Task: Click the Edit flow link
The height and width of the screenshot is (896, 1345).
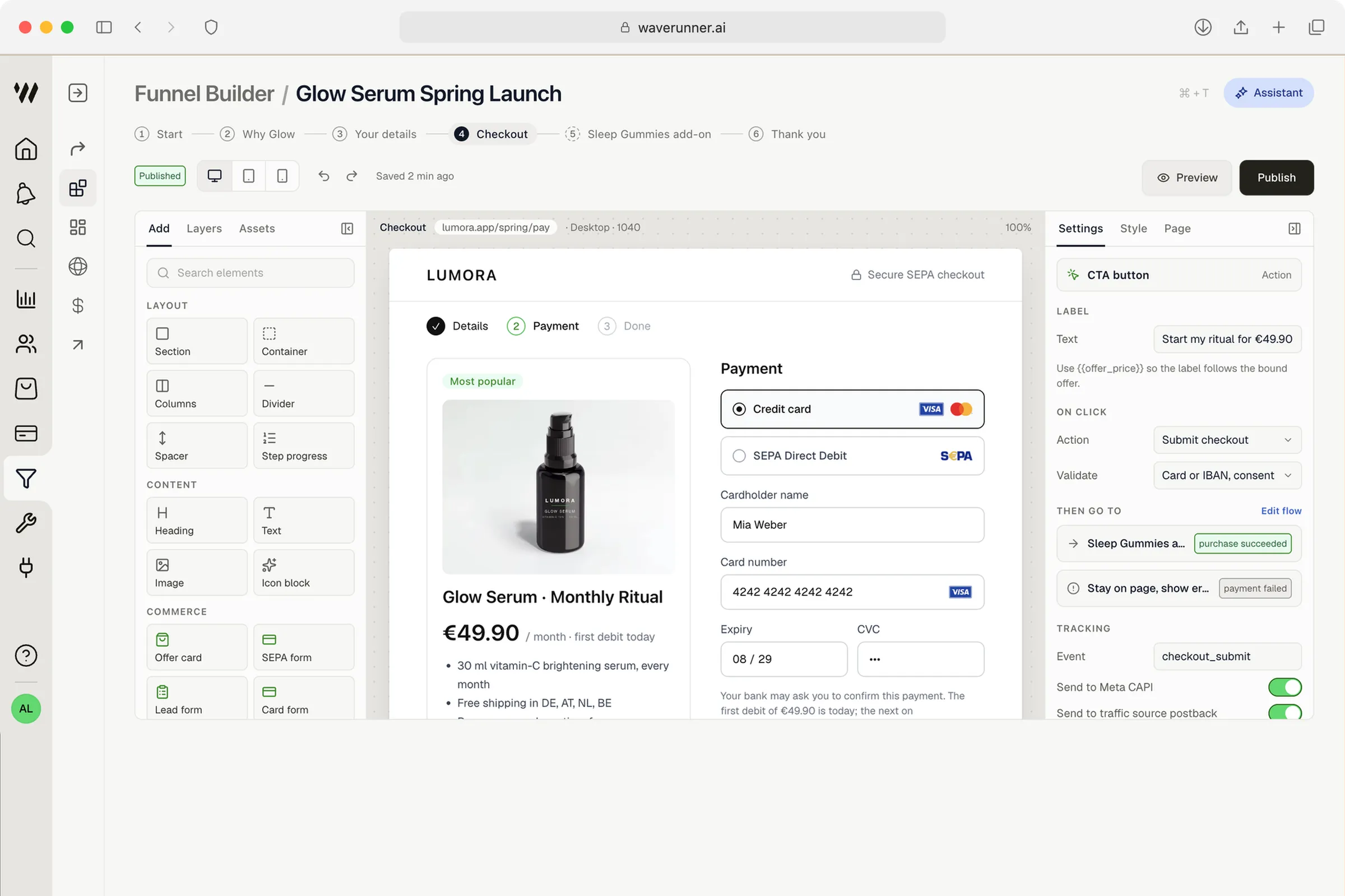Action: pyautogui.click(x=1281, y=511)
